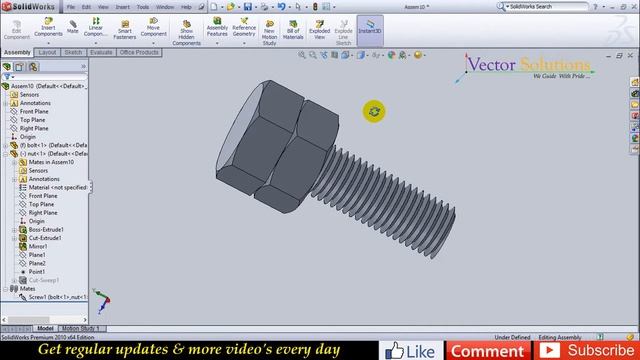
Task: Select the Model tab at bottom
Action: click(x=45, y=328)
